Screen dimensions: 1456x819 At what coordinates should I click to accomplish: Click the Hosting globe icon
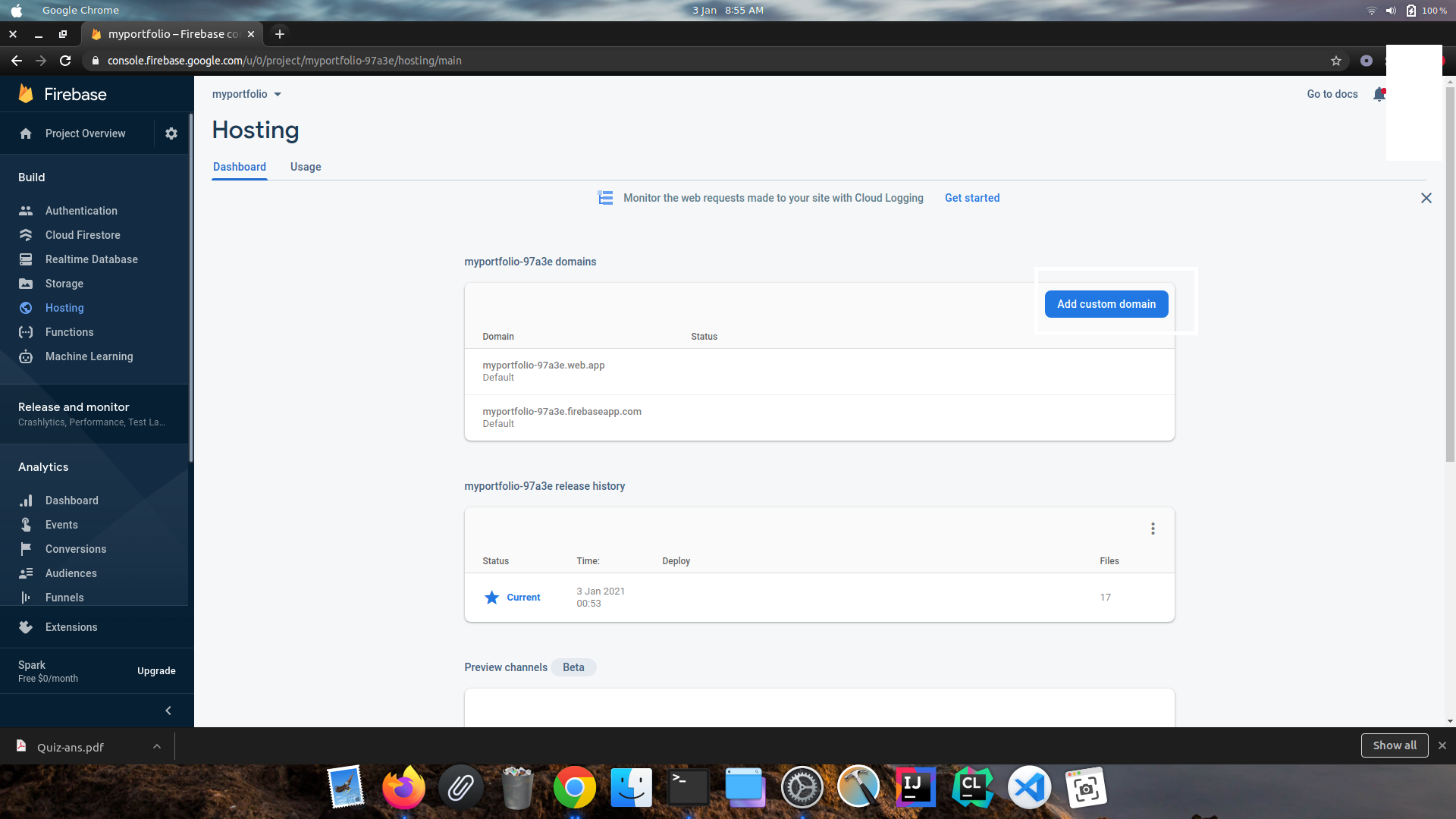[x=26, y=308]
